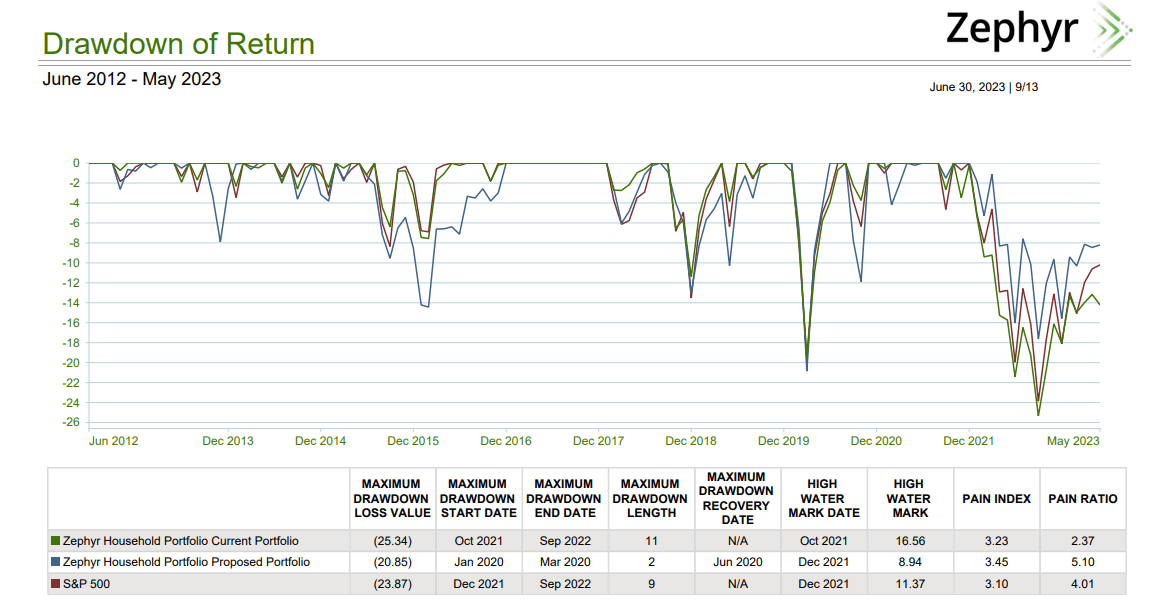Select the S&P 500 row label
Viewport: 1176px width, 603px height.
pos(86,584)
